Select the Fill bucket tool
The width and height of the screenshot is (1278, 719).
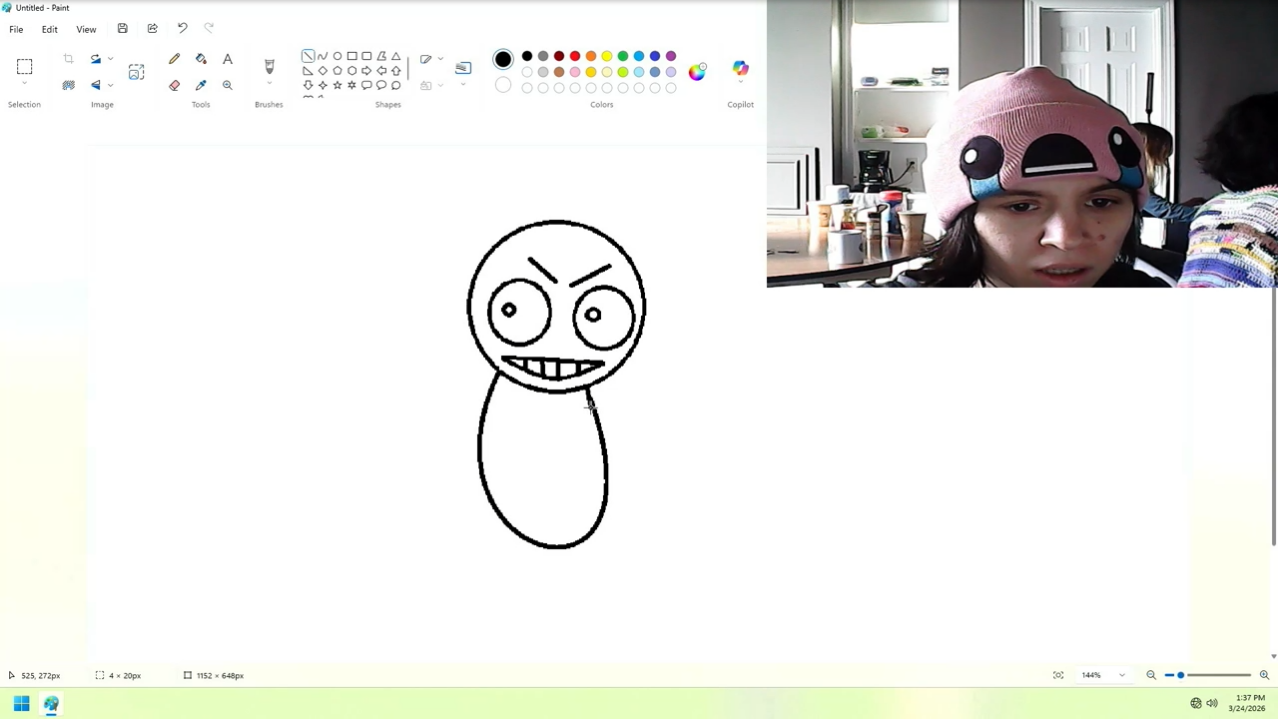coord(201,60)
